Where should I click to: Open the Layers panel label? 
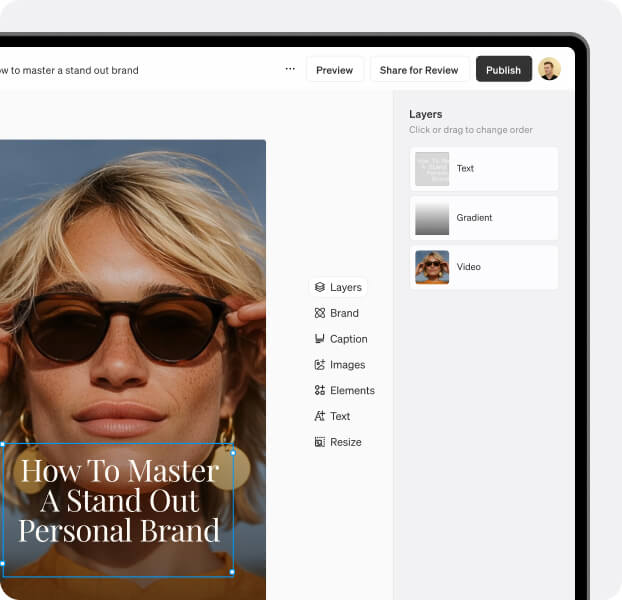346,288
